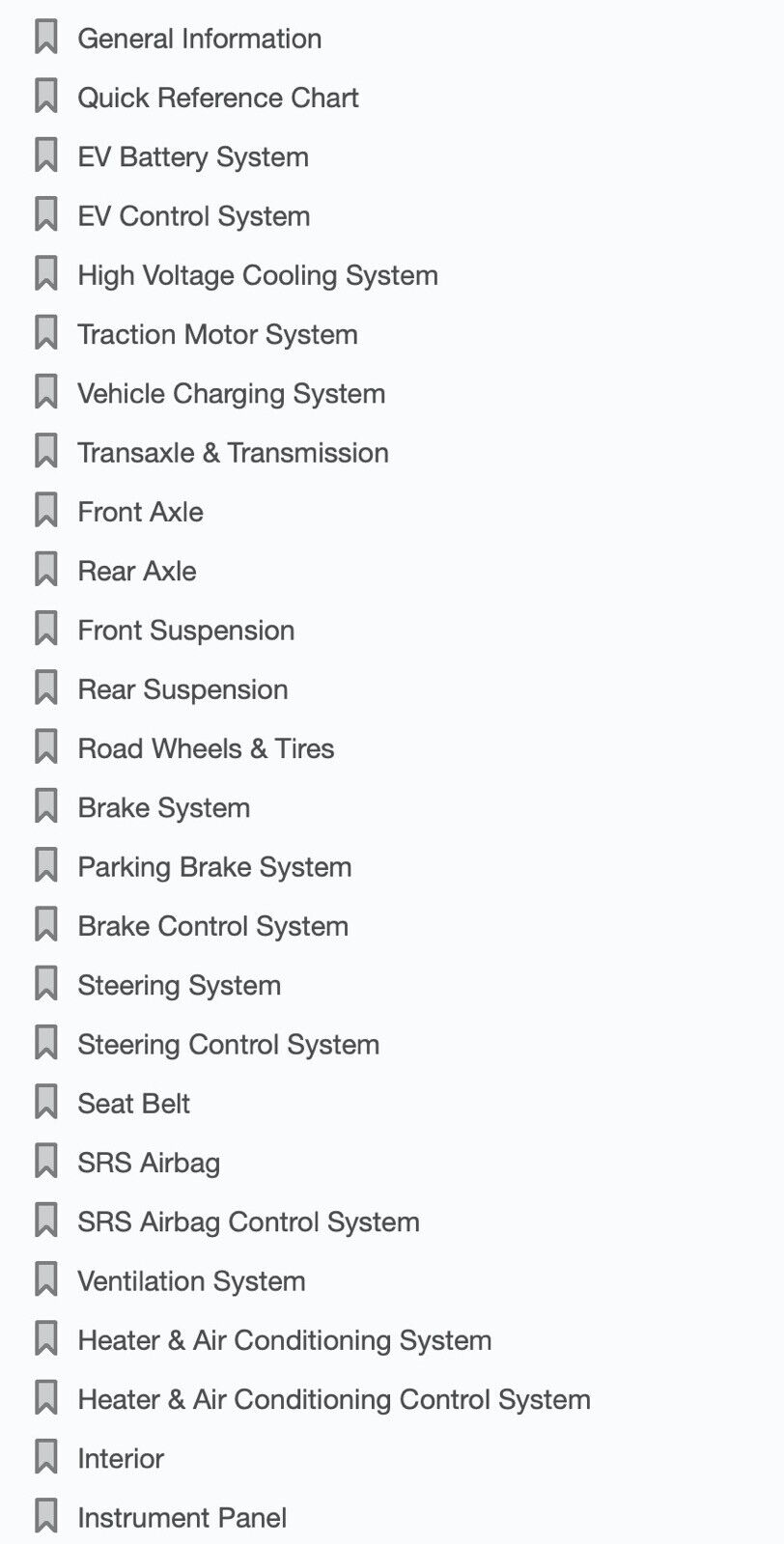Screen dimensions: 784x1544
Task: Select Heater & Air Conditioning Control System
Action: [x=333, y=1399]
